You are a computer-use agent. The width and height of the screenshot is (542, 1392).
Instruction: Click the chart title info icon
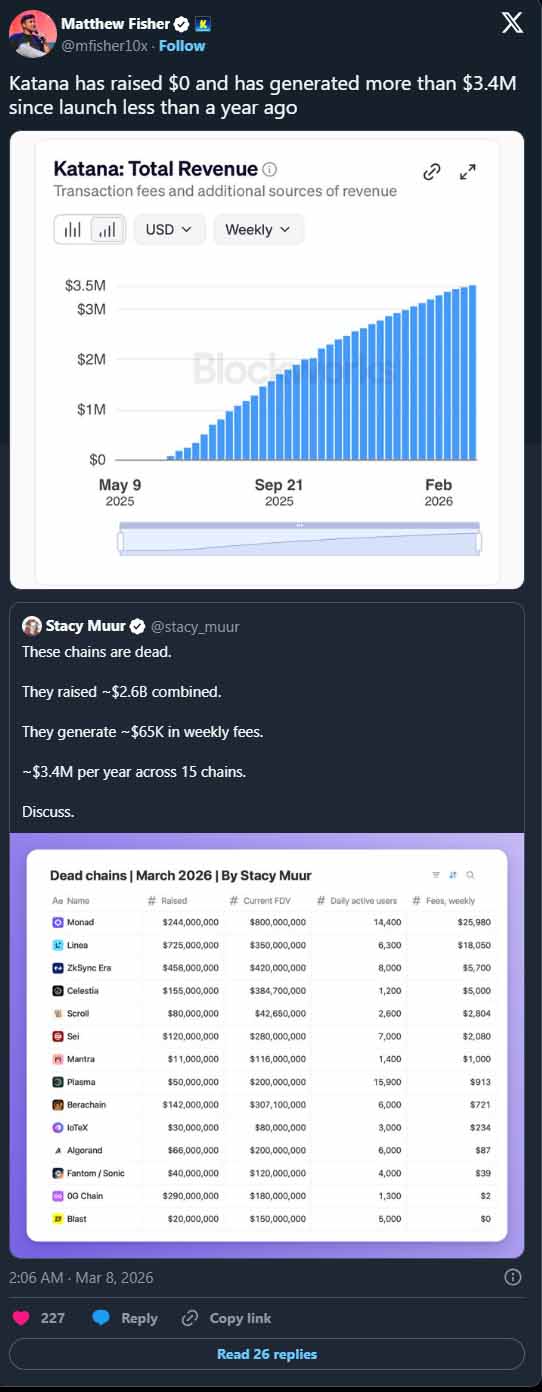point(269,169)
